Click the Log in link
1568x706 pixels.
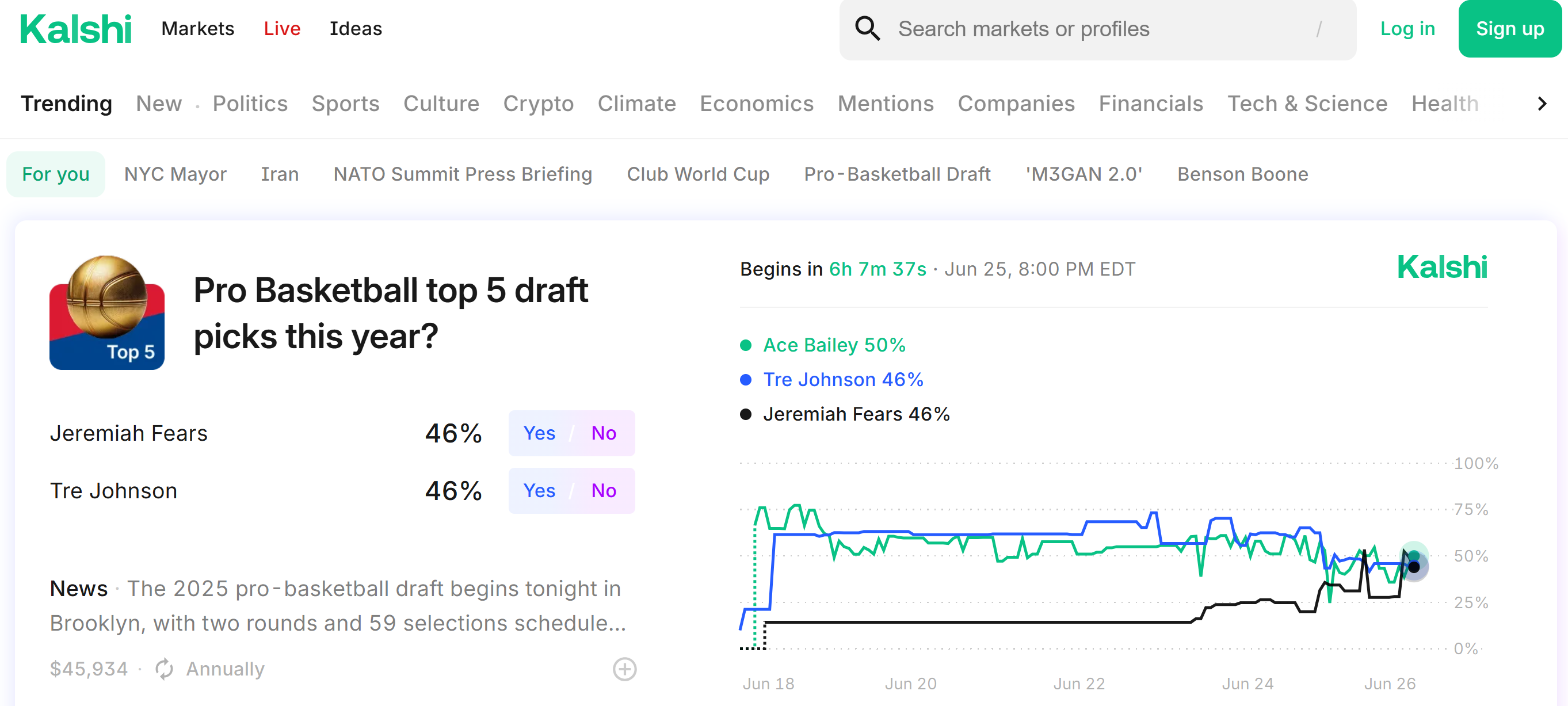tap(1407, 29)
